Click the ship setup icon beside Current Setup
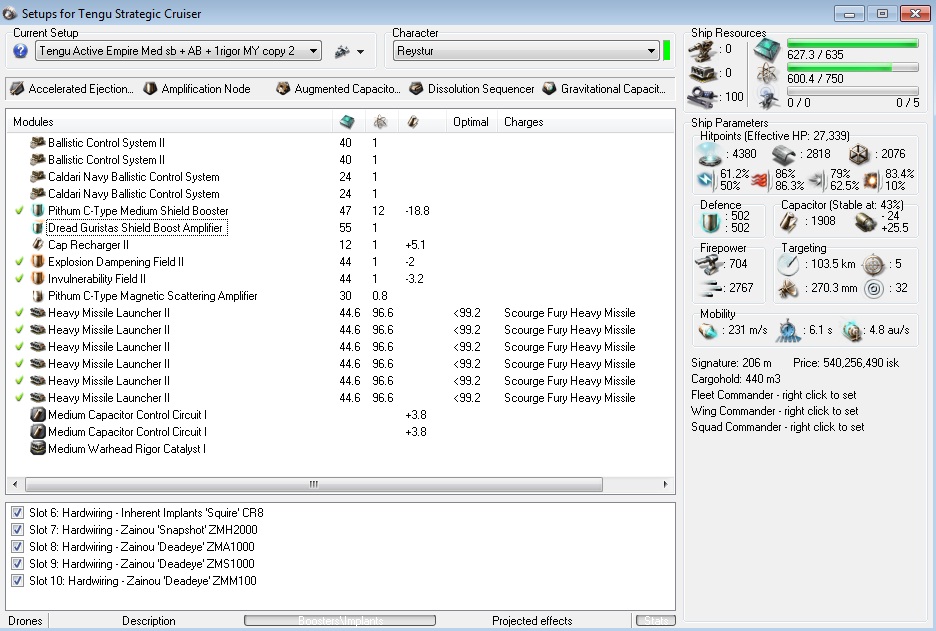The height and width of the screenshot is (631, 936). [x=342, y=51]
